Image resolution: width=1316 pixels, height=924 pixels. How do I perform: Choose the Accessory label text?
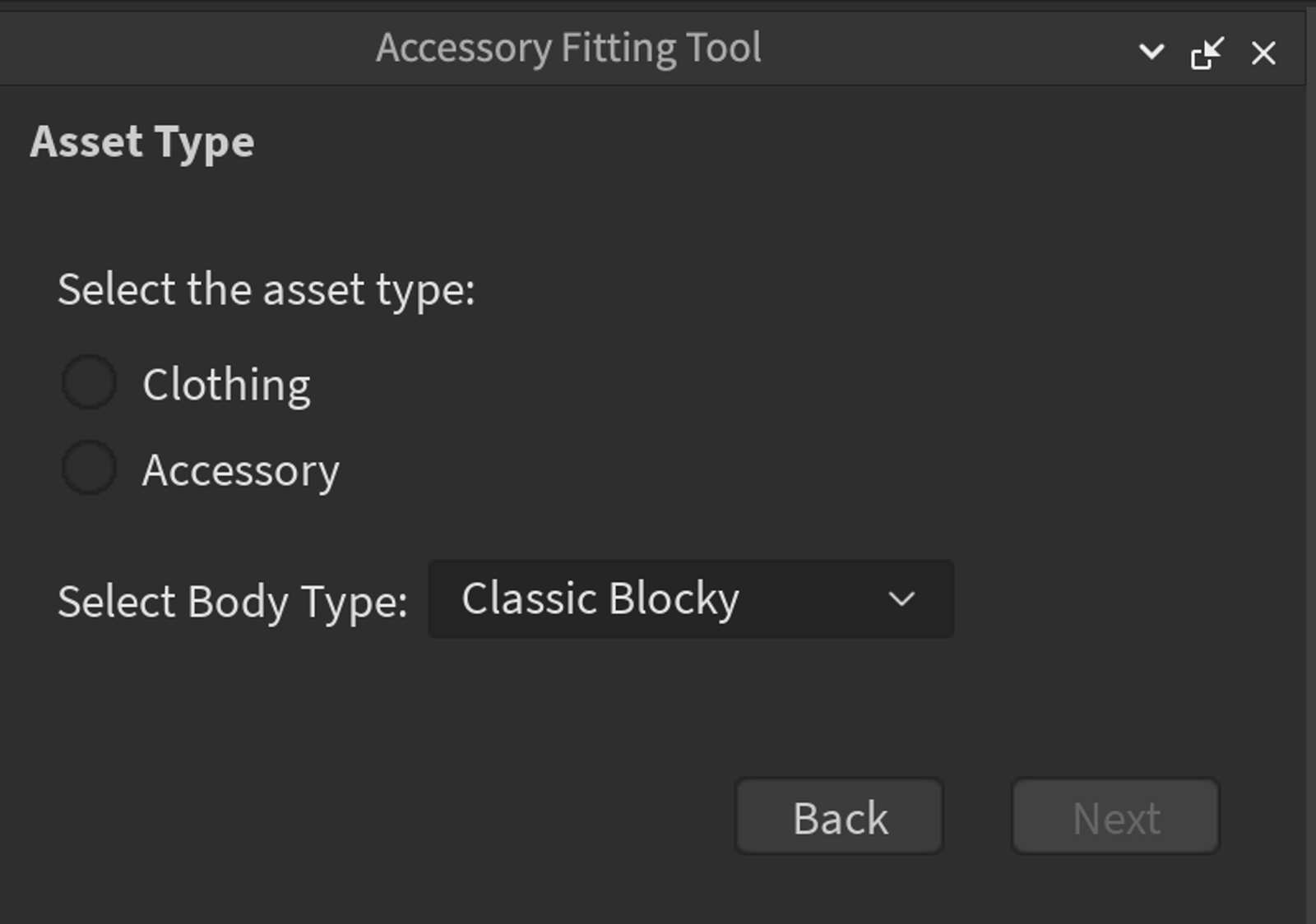click(241, 471)
